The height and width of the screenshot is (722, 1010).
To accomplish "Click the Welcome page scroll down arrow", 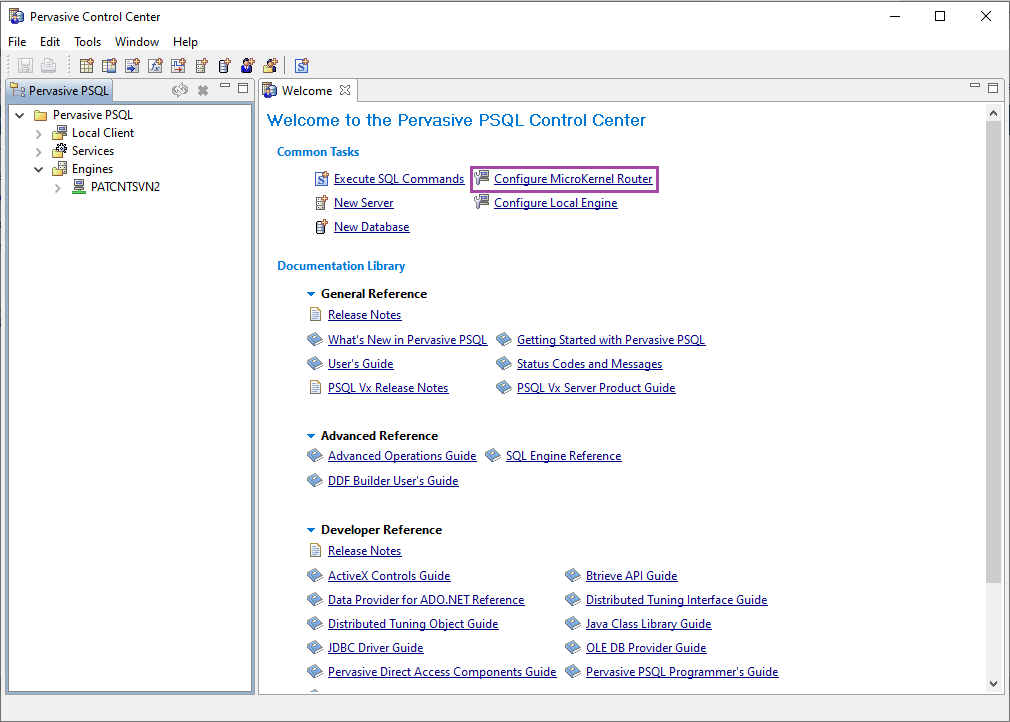I will click(993, 684).
